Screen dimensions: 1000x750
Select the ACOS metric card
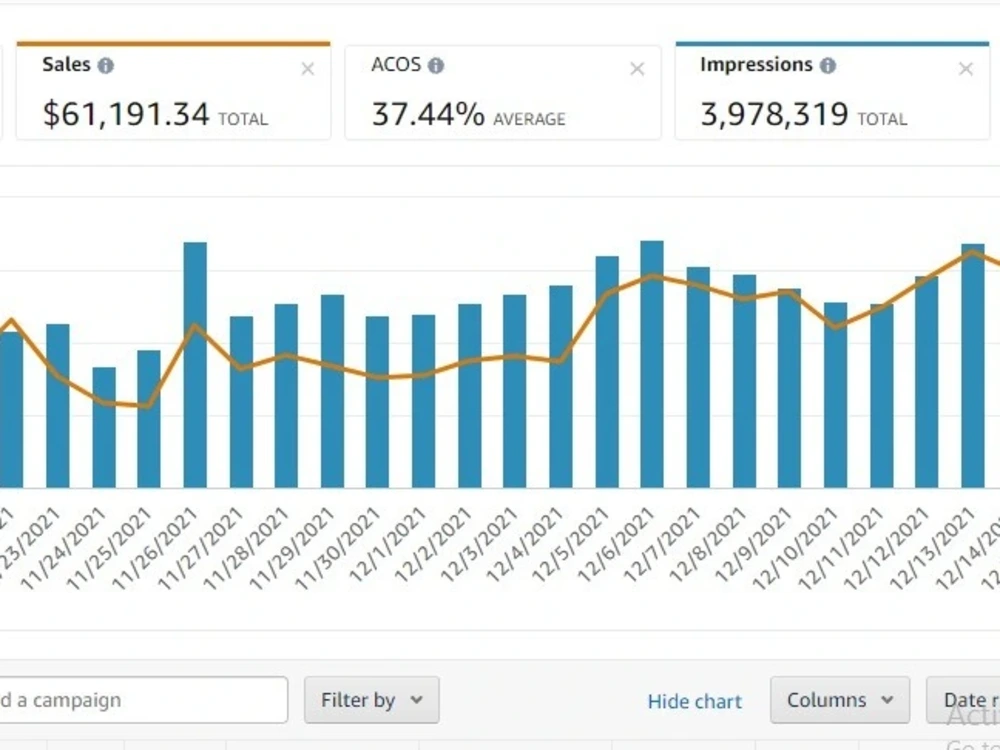pyautogui.click(x=503, y=92)
